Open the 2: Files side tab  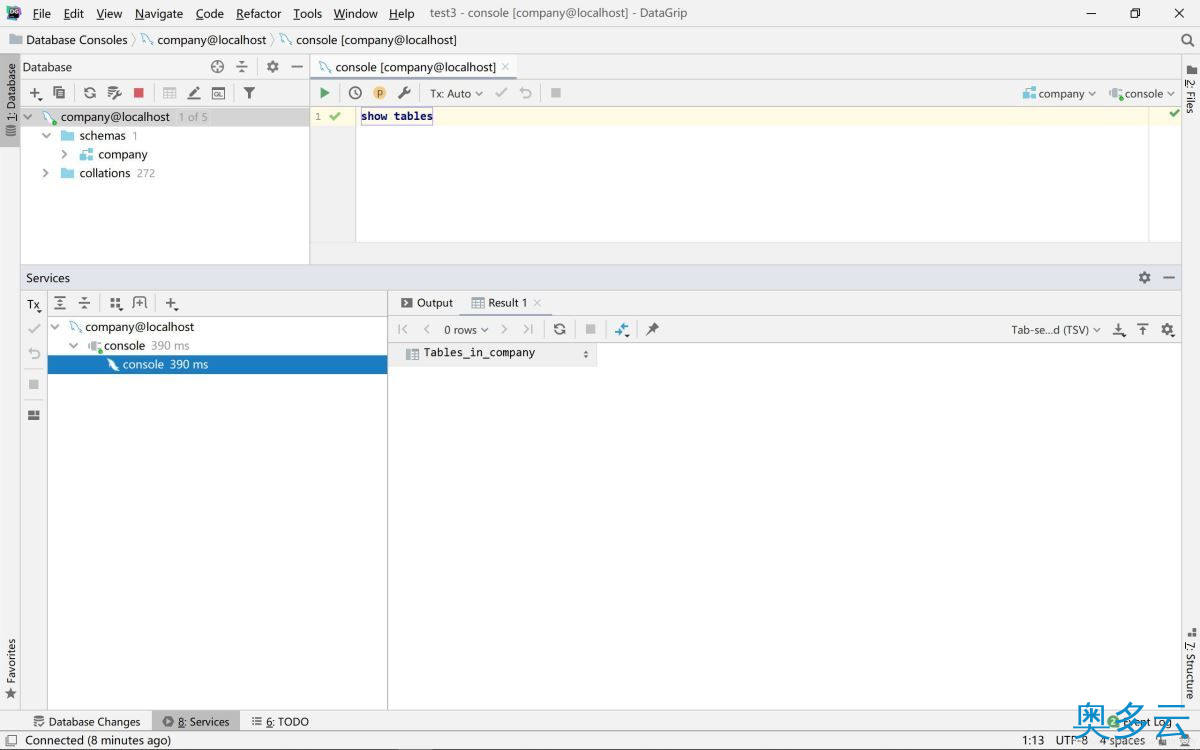1190,90
